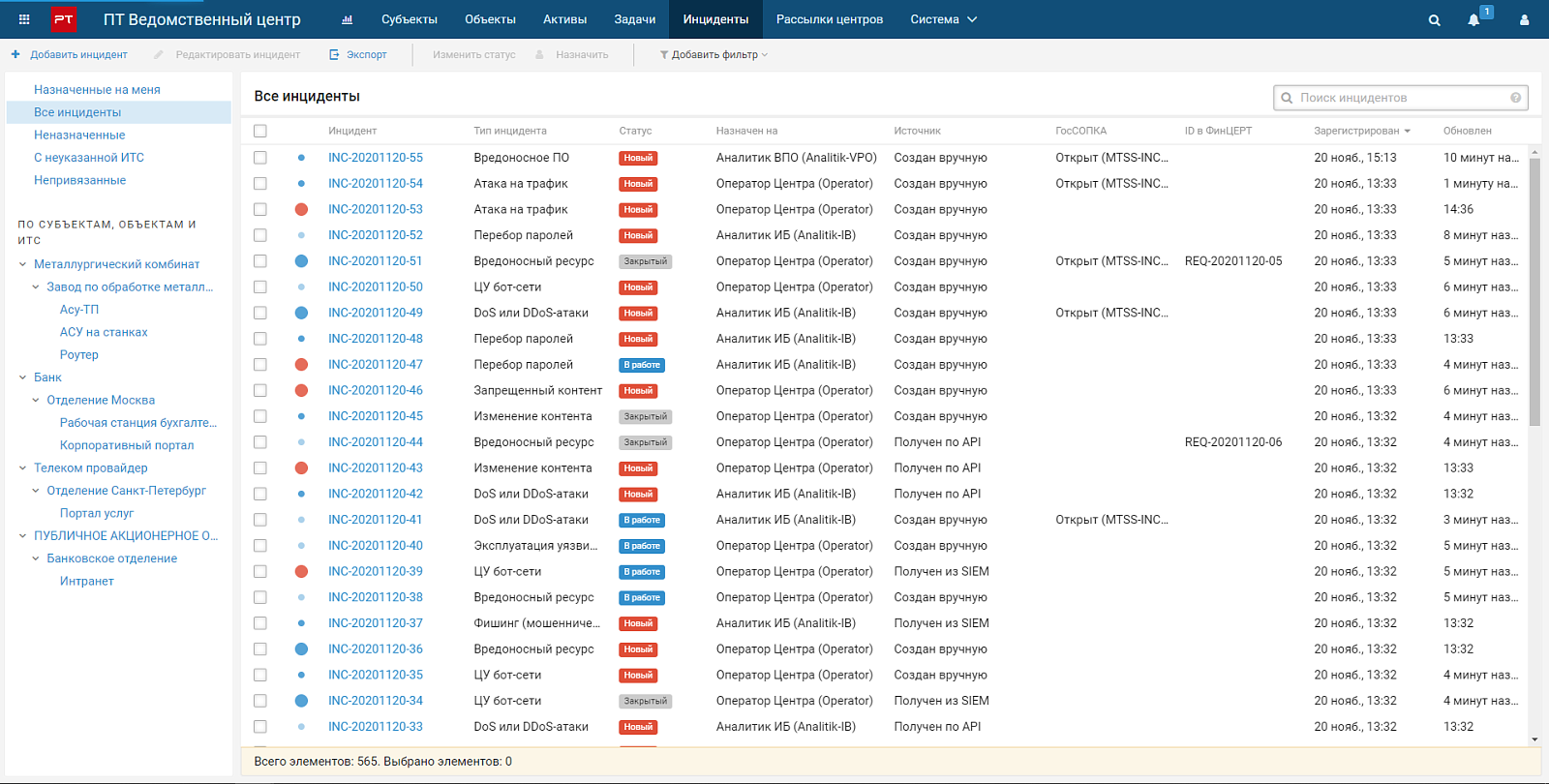Screen dimensions: 1549x784
Task: Collapse the Отделение Санкт-Петербург node
Action: click(36, 491)
